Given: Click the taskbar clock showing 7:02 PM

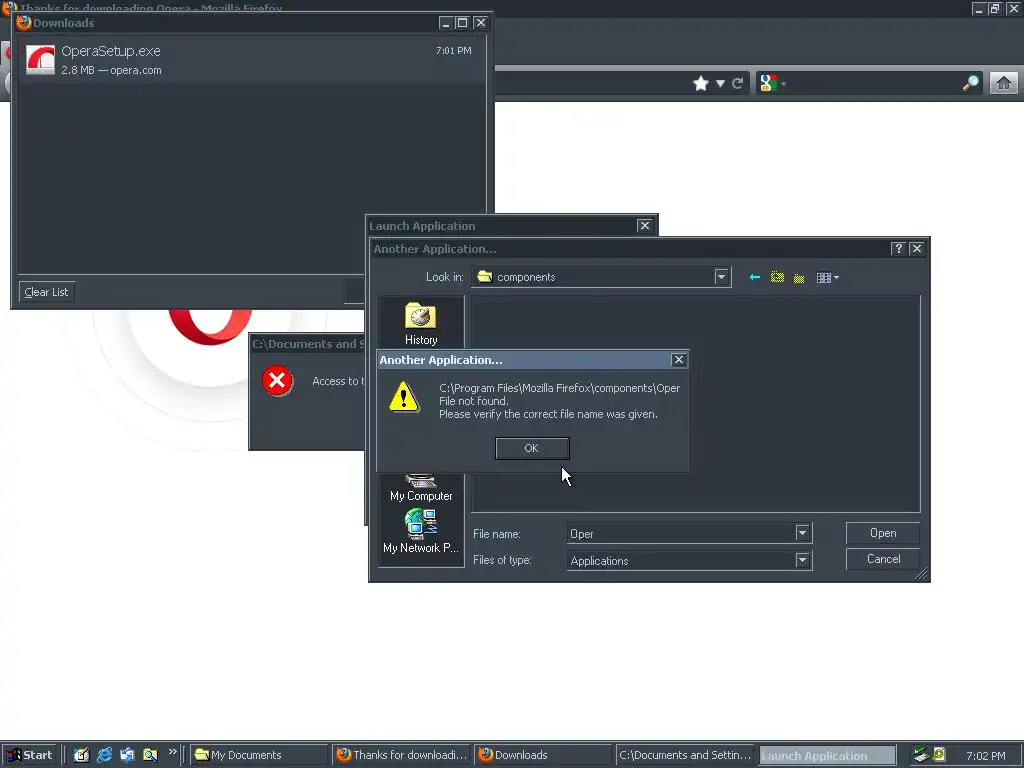Looking at the screenshot, I should (985, 756).
